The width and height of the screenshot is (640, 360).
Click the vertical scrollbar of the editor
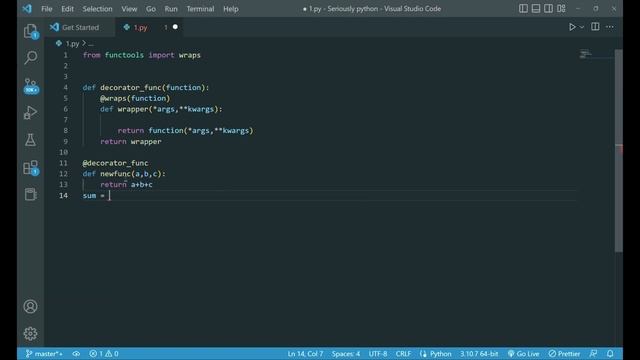pos(619,151)
